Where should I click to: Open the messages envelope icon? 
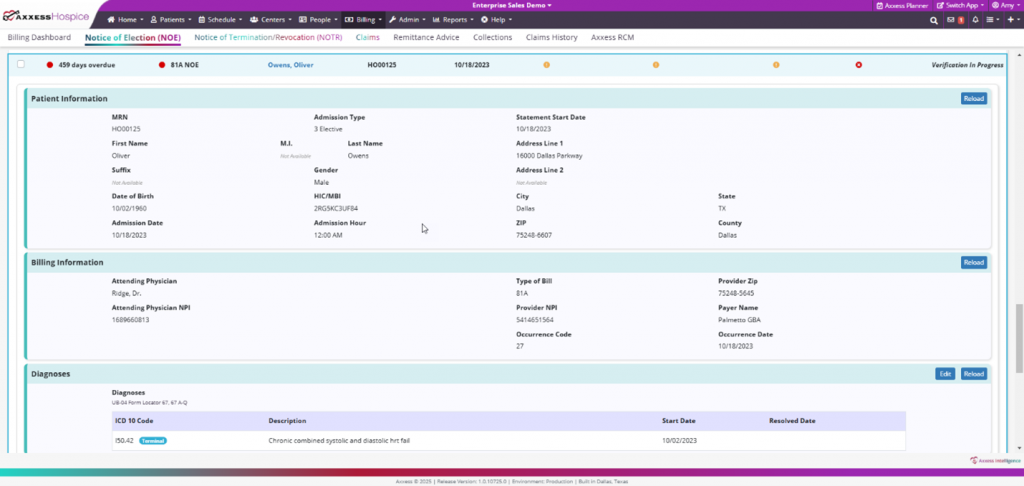pos(950,20)
